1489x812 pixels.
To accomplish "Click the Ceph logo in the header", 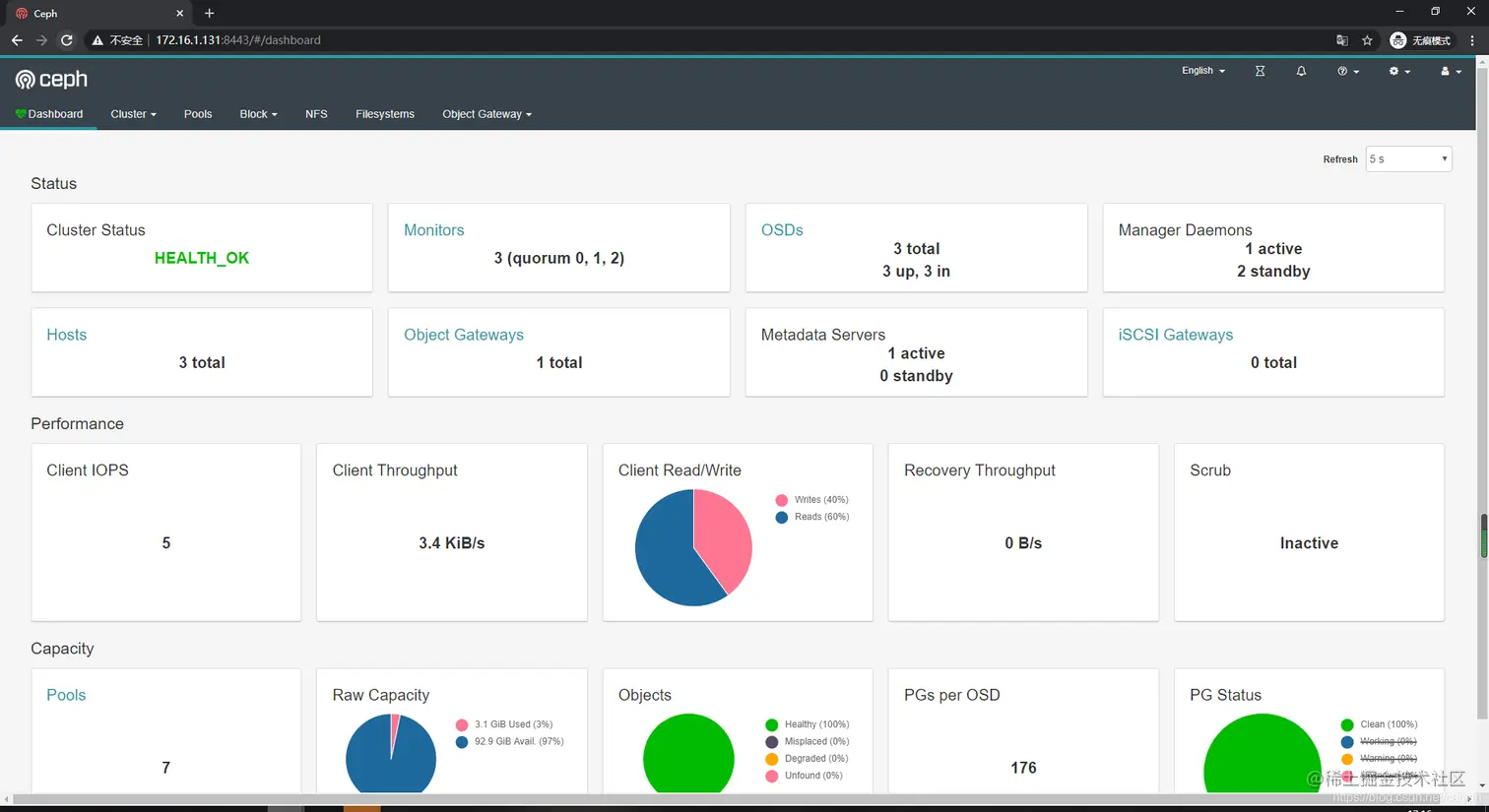I will click(51, 80).
